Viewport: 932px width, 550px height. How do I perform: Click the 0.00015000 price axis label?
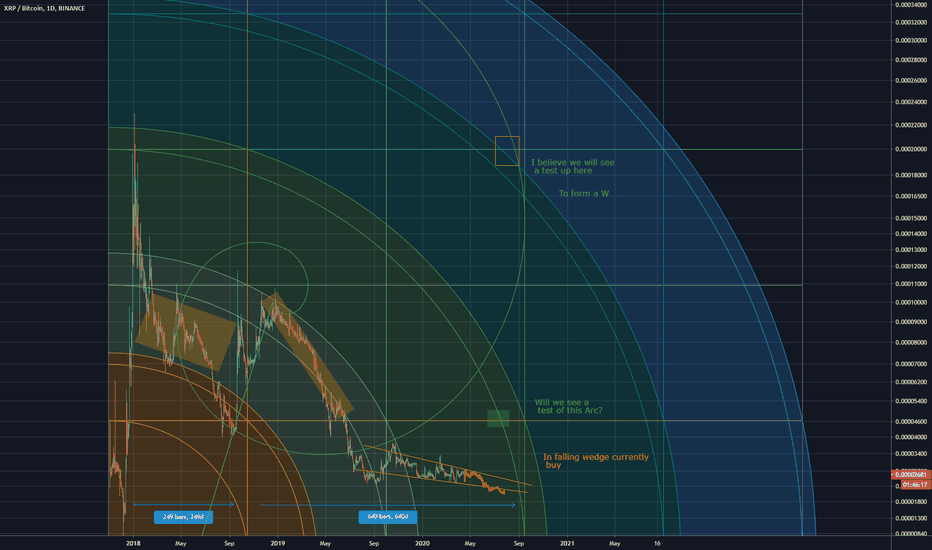[911, 218]
